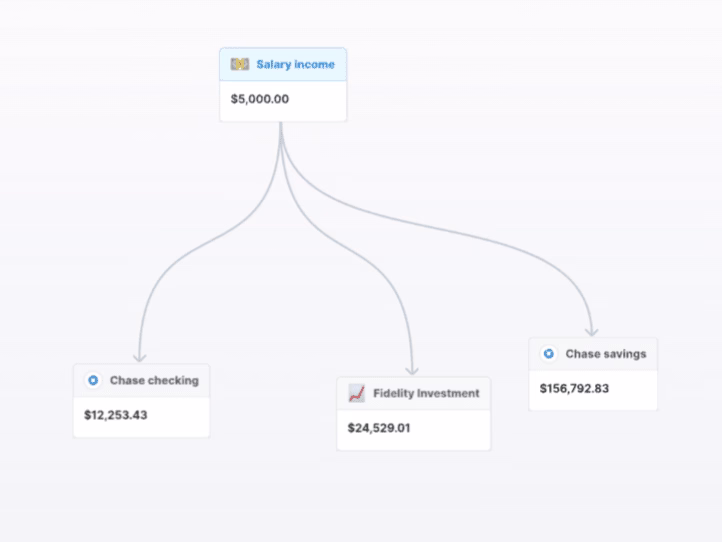Click the $12,253.43 checking balance
The image size is (722, 542).
[x=116, y=414]
